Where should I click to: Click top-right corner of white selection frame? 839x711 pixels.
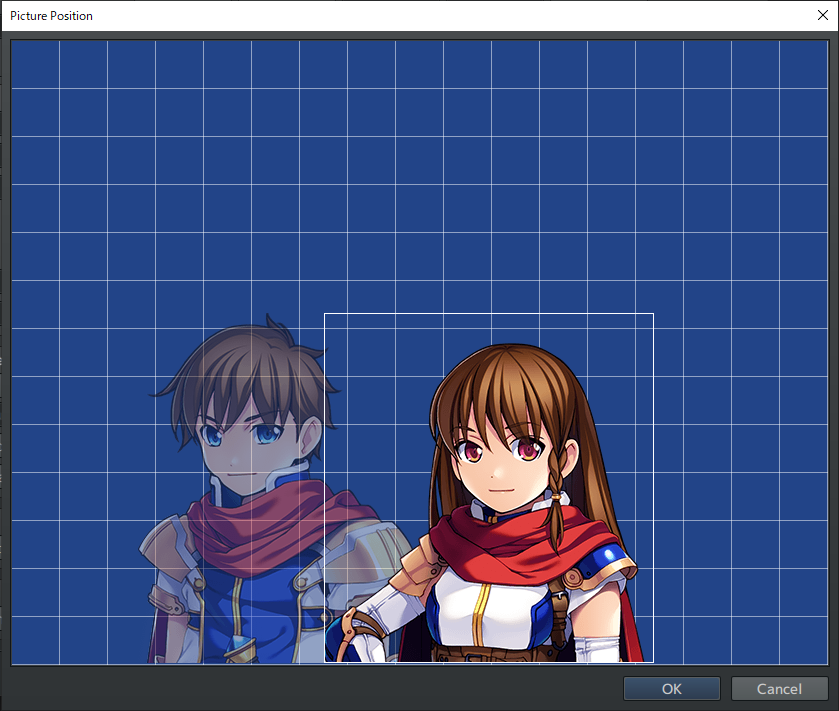[x=653, y=314]
